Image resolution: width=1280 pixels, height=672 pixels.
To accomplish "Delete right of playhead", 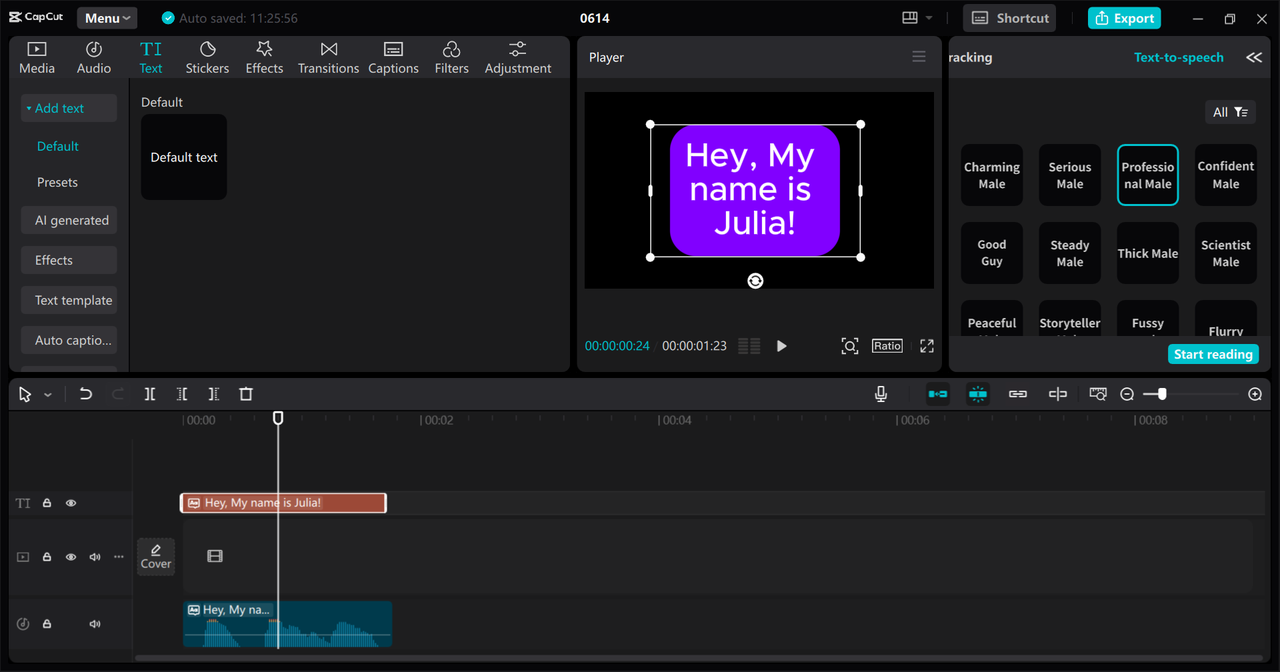I will (x=214, y=394).
